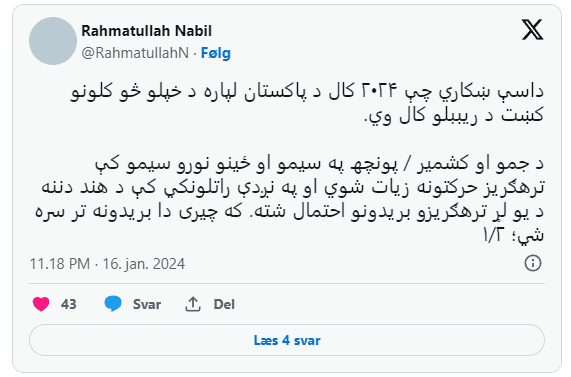Open the Rahmatullah Nabil display name
The image size is (571, 377).
tap(146, 31)
